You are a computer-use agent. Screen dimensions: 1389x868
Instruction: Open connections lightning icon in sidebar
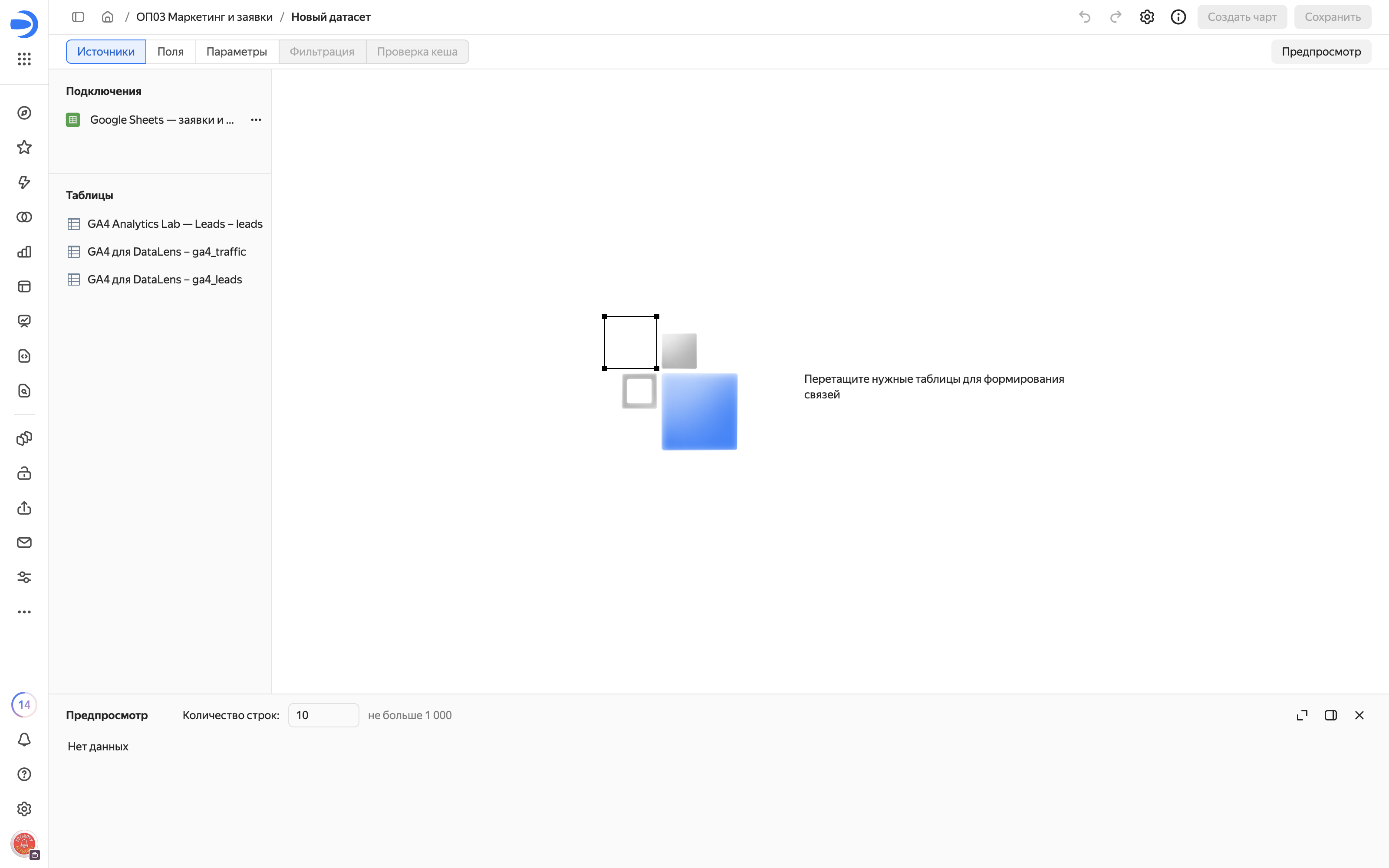pos(24,183)
